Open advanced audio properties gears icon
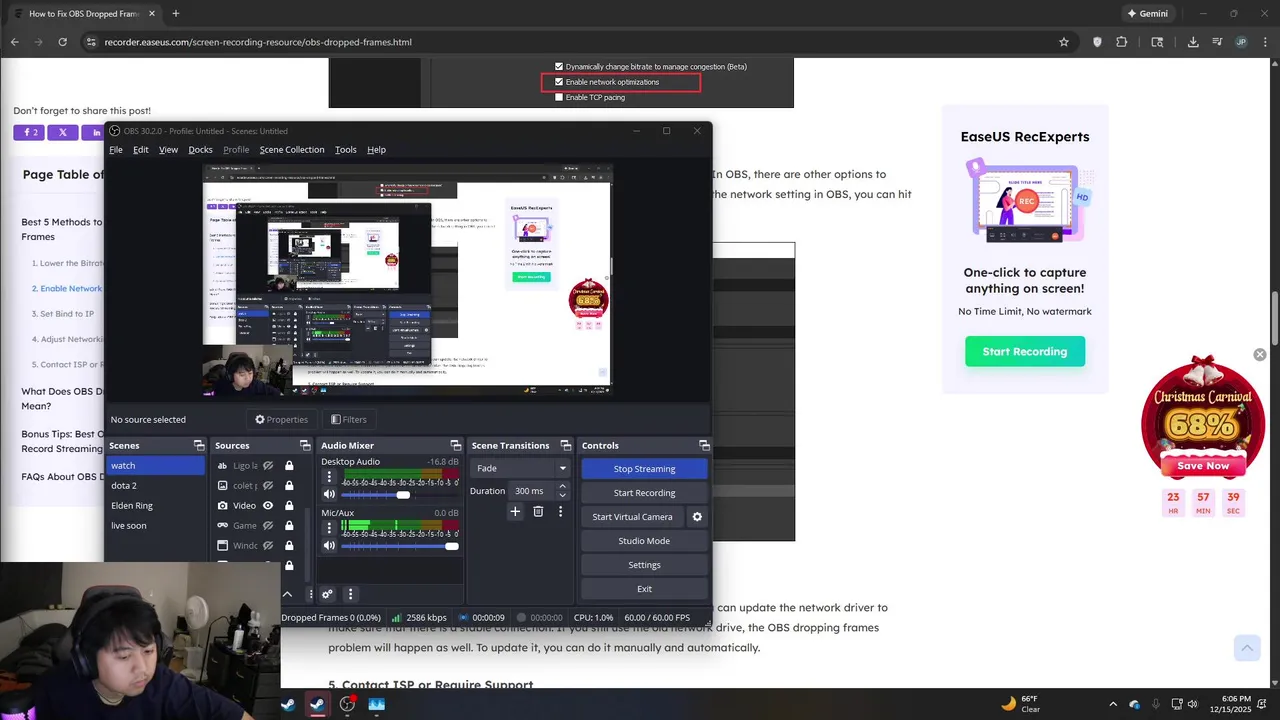Viewport: 1280px width, 720px height. coord(326,594)
